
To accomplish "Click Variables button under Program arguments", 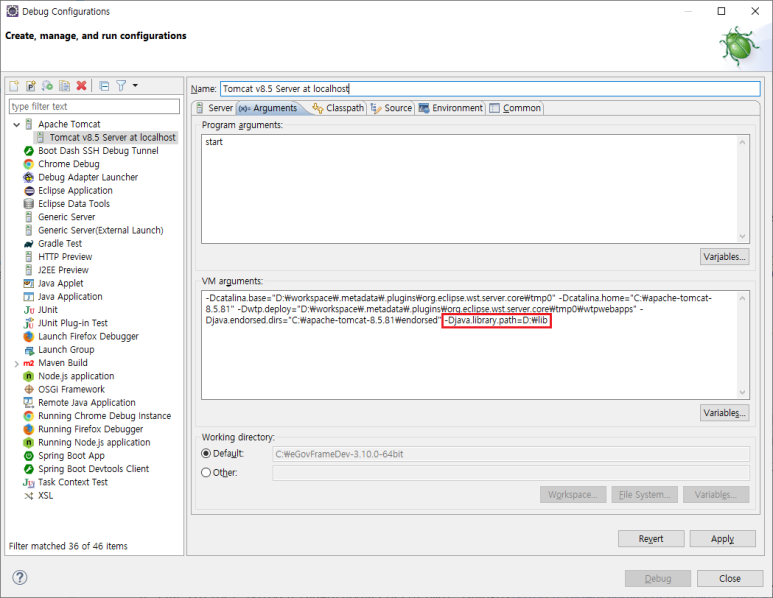I will pos(725,257).
